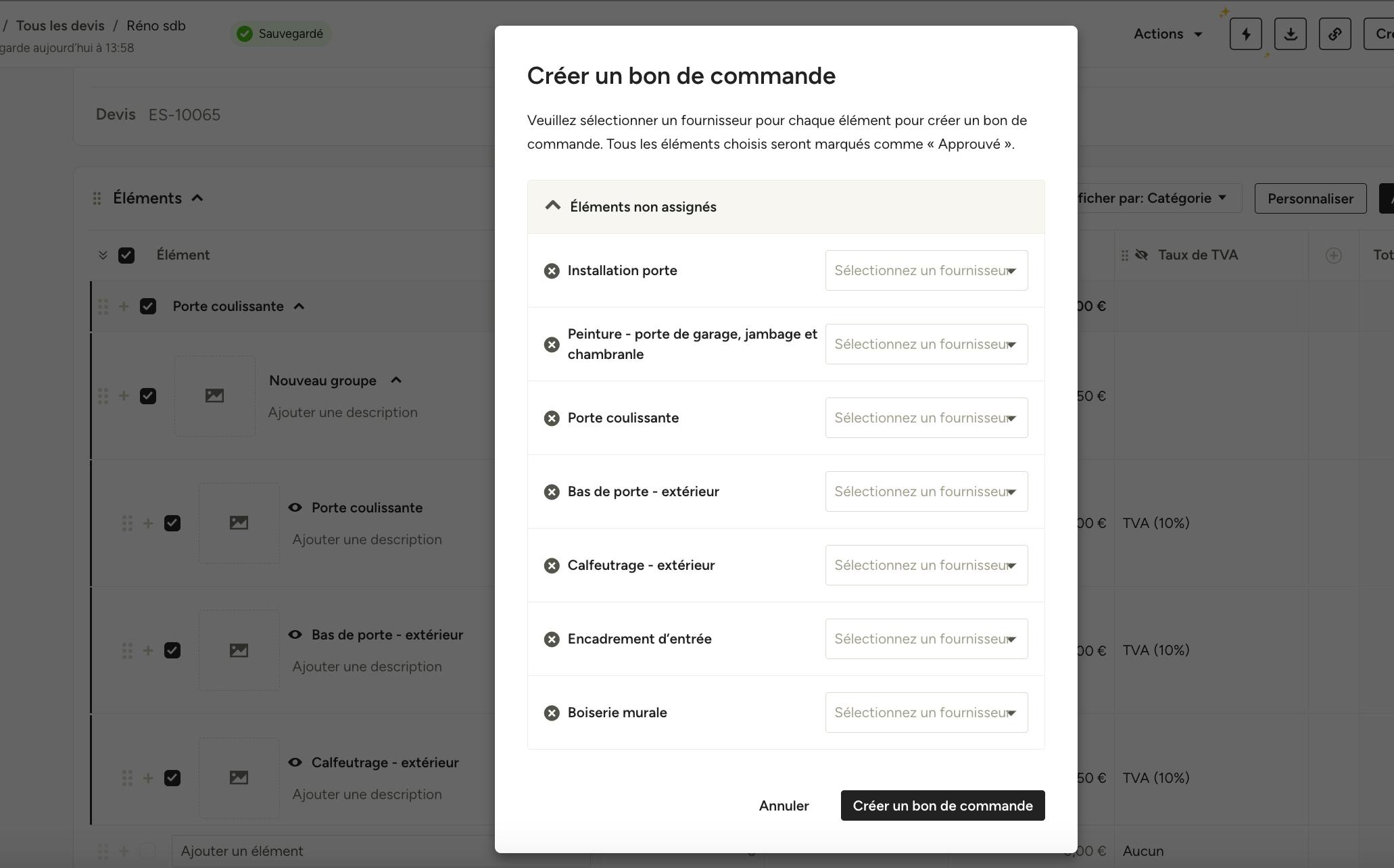Open supplier dropdown for Calfeutrage - extérieur
Viewport: 1394px width, 868px height.
pos(926,565)
